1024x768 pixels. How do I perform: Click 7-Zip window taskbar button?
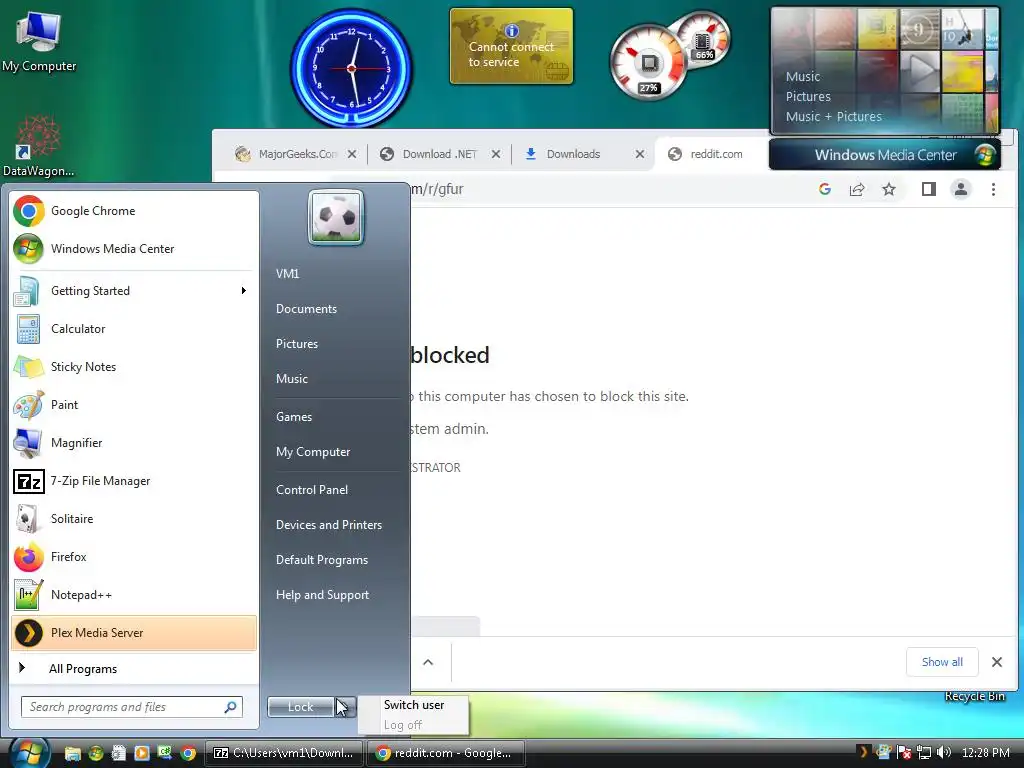click(283, 753)
